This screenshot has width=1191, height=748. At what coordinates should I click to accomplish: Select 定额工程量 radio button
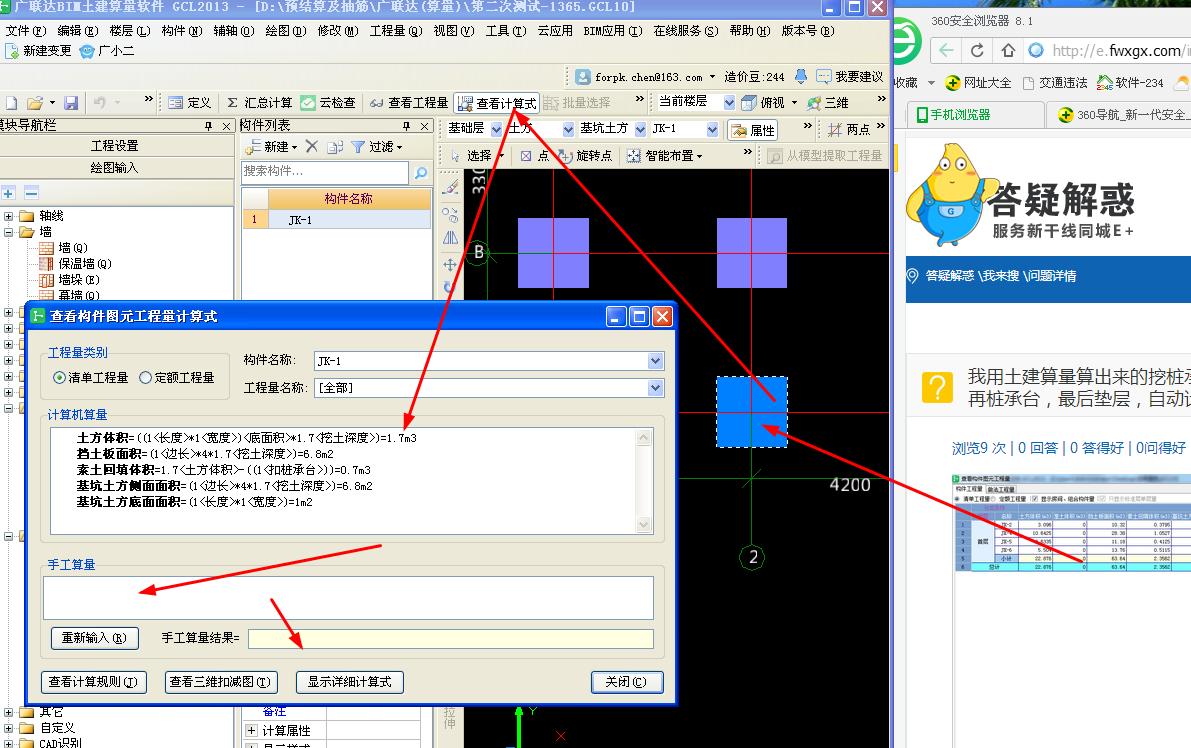click(x=145, y=377)
